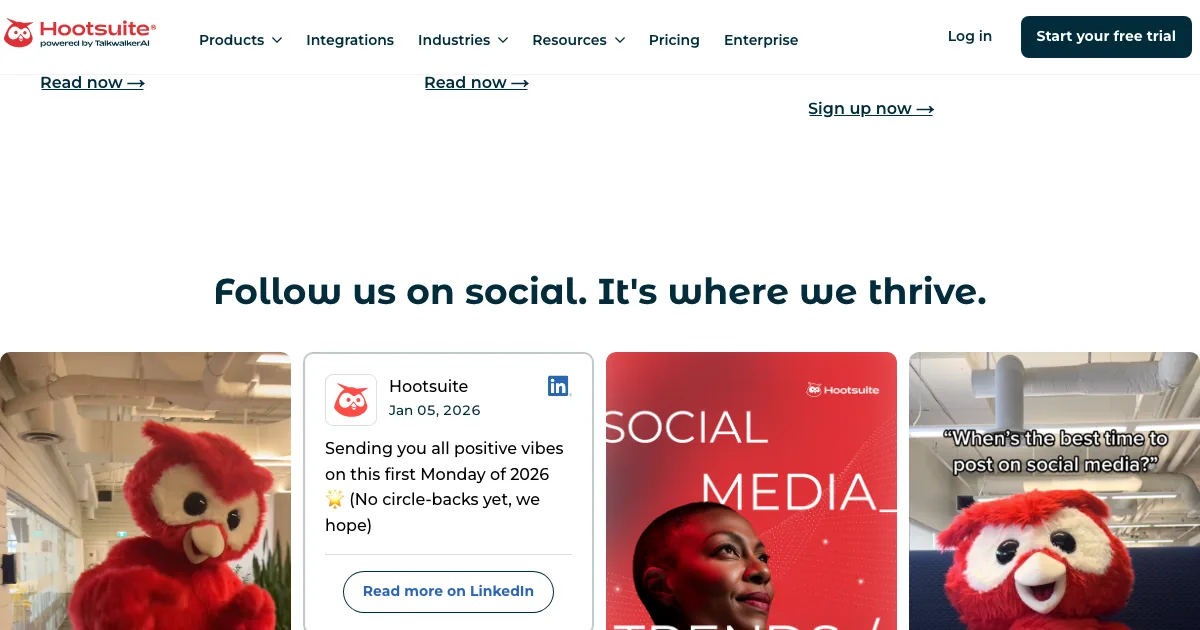Click the Hootsuite name on the post

click(428, 386)
